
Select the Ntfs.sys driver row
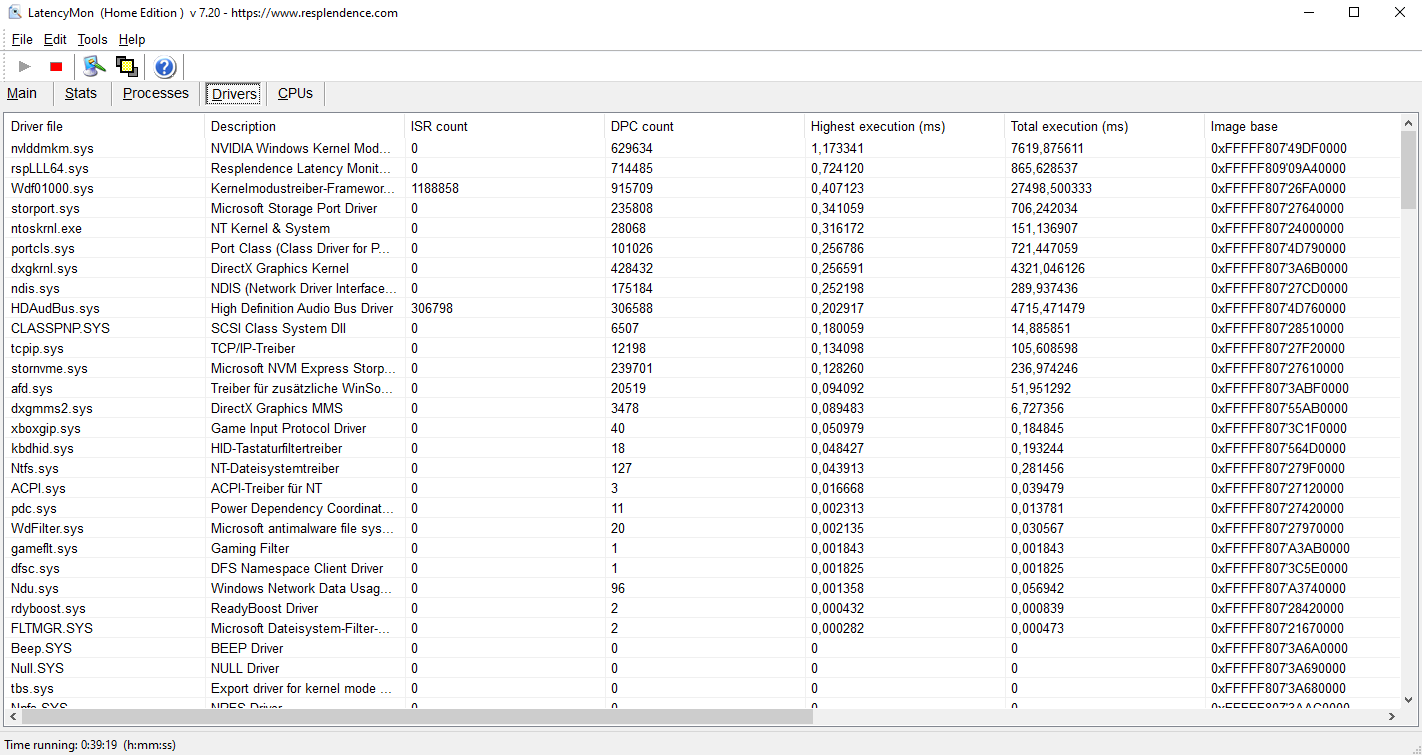(x=702, y=468)
